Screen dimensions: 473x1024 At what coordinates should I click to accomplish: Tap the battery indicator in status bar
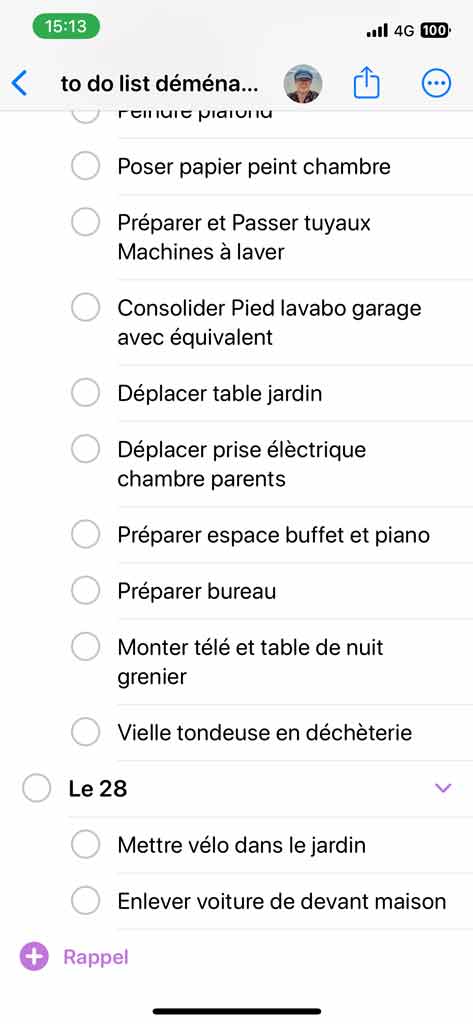click(436, 30)
